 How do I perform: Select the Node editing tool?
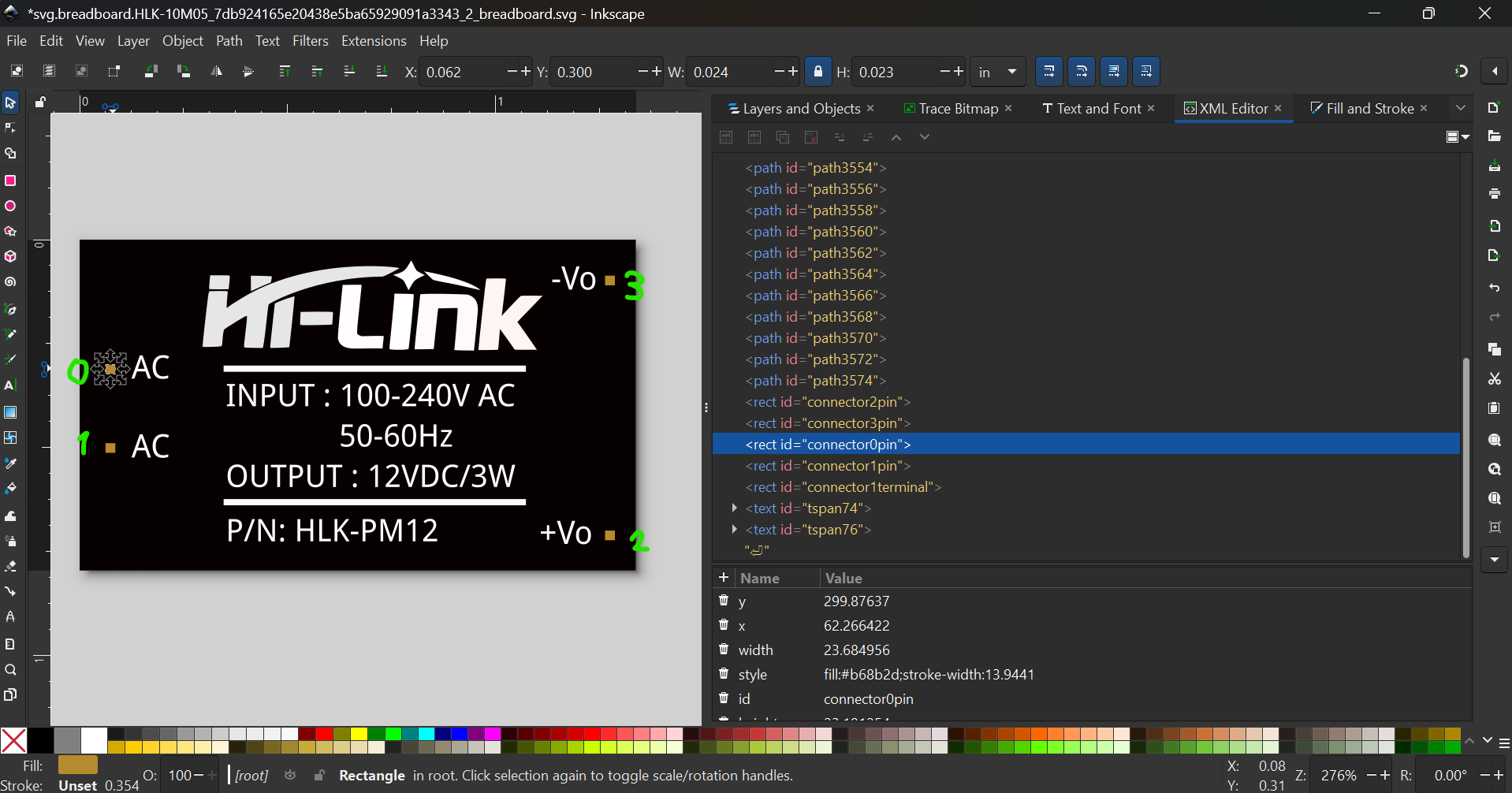[10, 128]
